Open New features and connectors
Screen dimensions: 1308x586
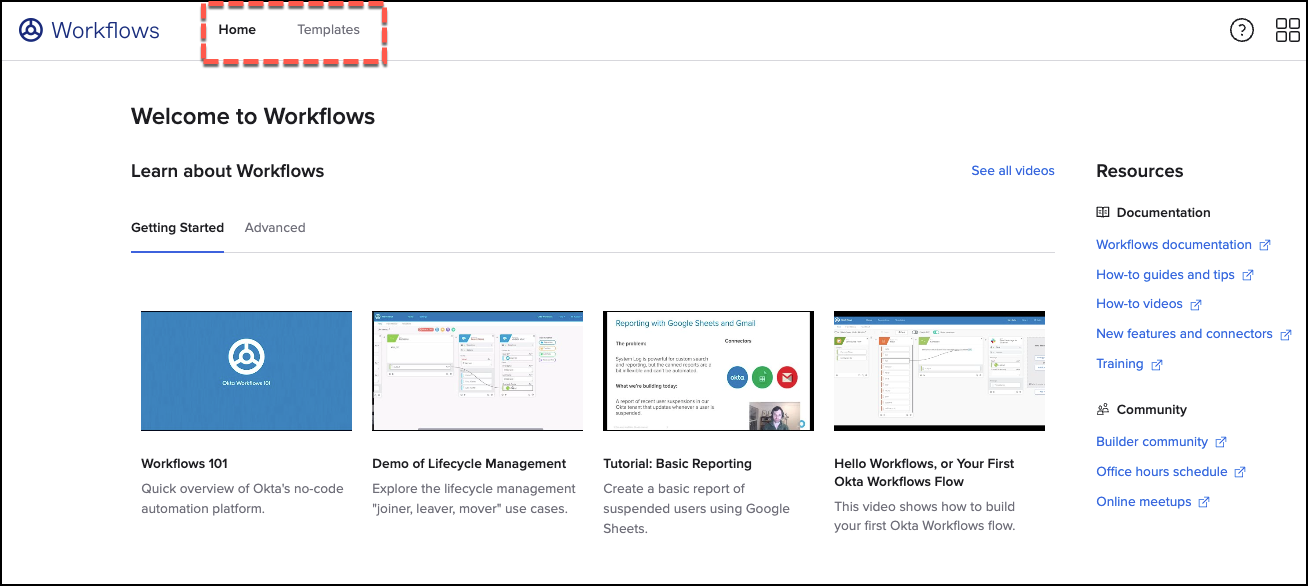[x=1185, y=334]
